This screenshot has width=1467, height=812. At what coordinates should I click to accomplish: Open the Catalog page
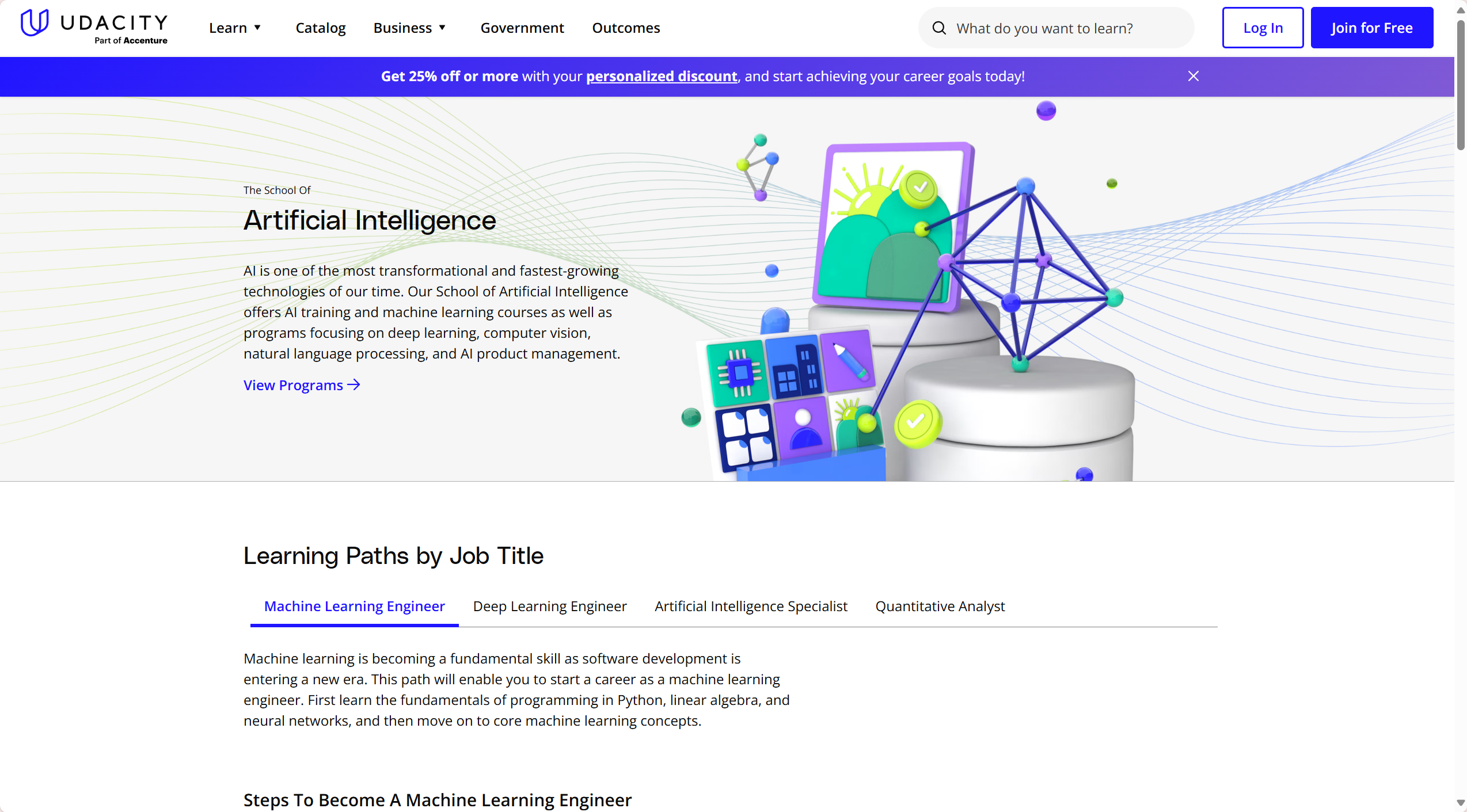click(x=321, y=27)
